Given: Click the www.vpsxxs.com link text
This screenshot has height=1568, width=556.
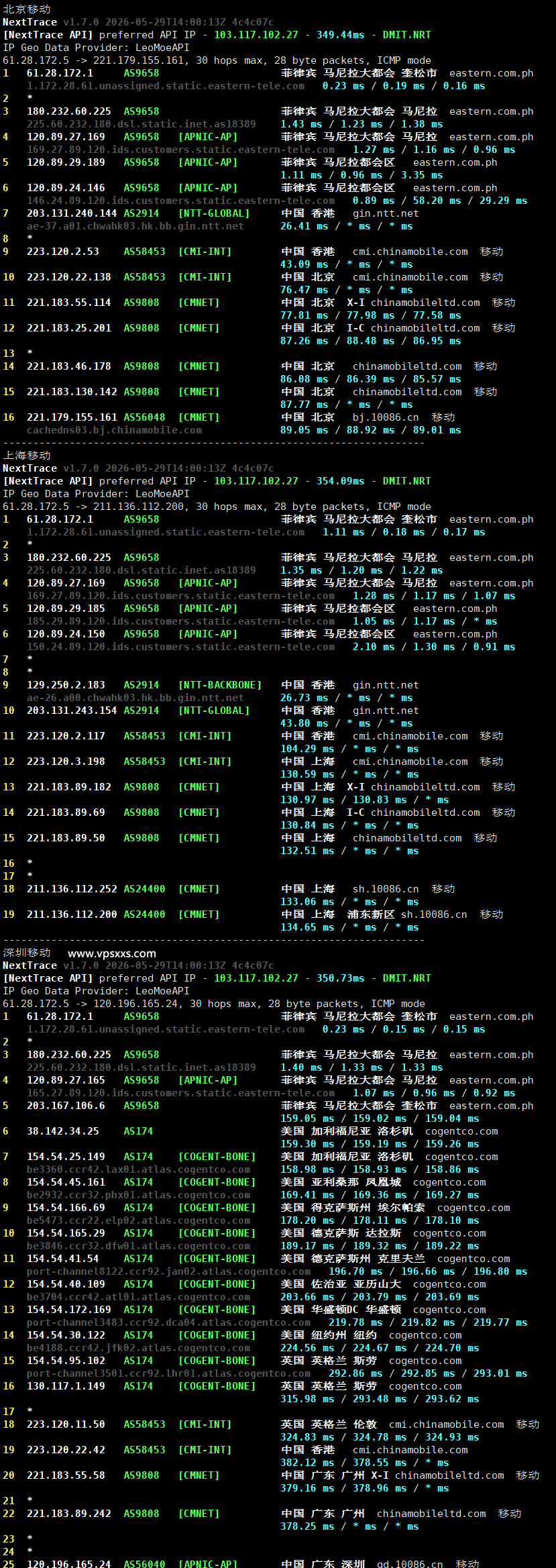Looking at the screenshot, I should tap(112, 953).
